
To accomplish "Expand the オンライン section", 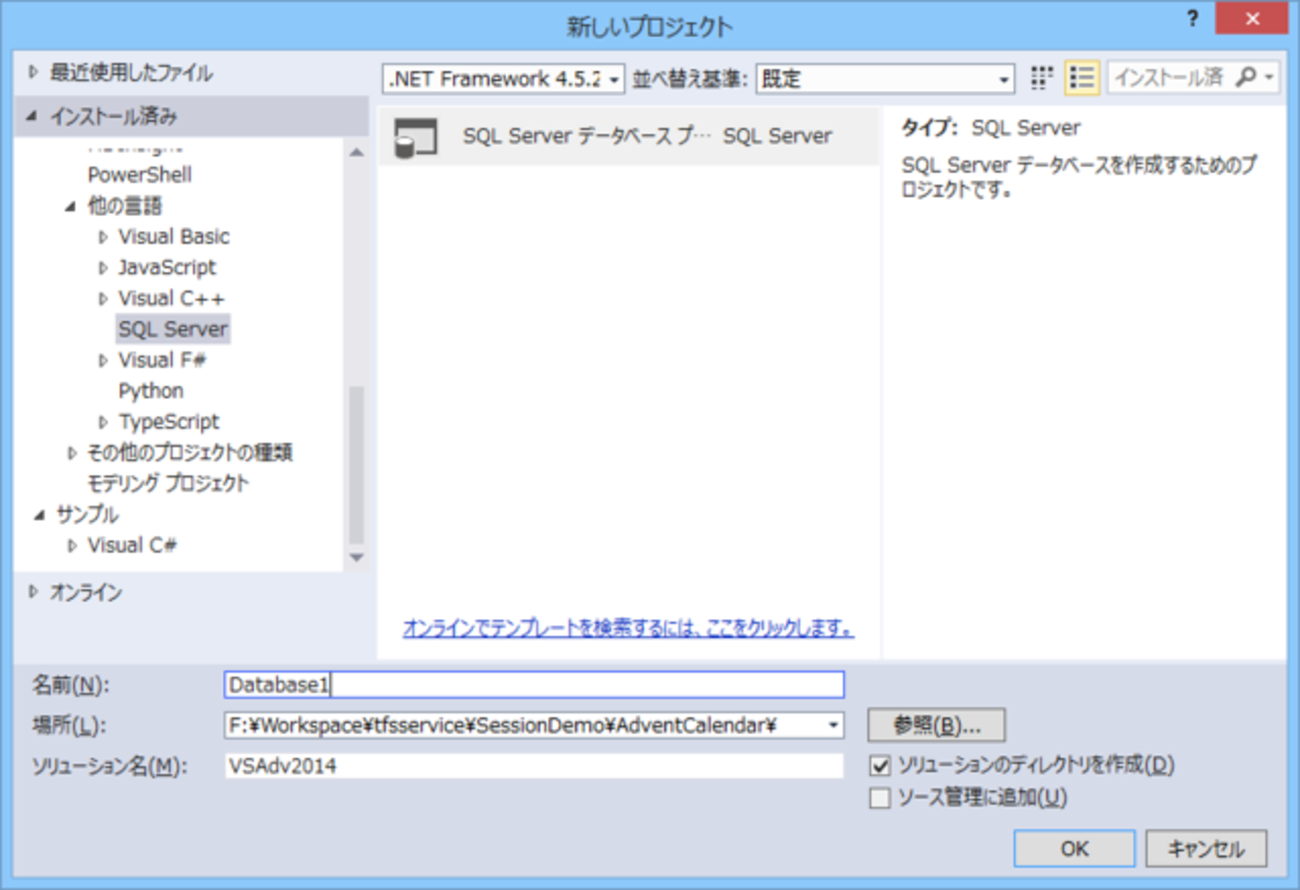I will (33, 592).
